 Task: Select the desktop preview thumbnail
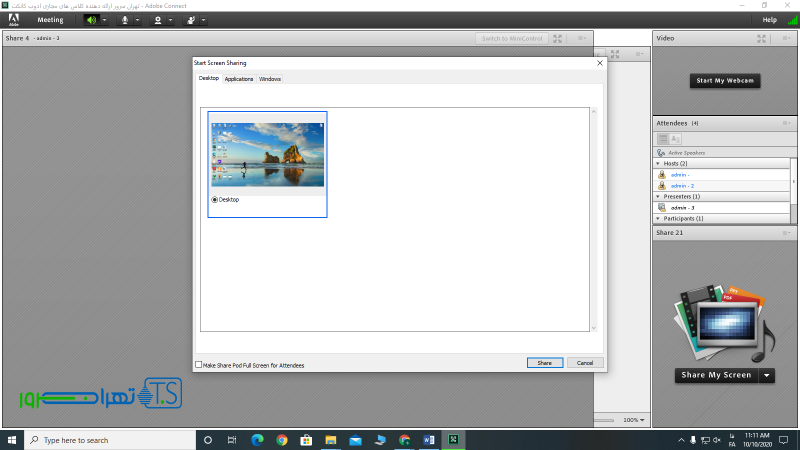tap(267, 153)
